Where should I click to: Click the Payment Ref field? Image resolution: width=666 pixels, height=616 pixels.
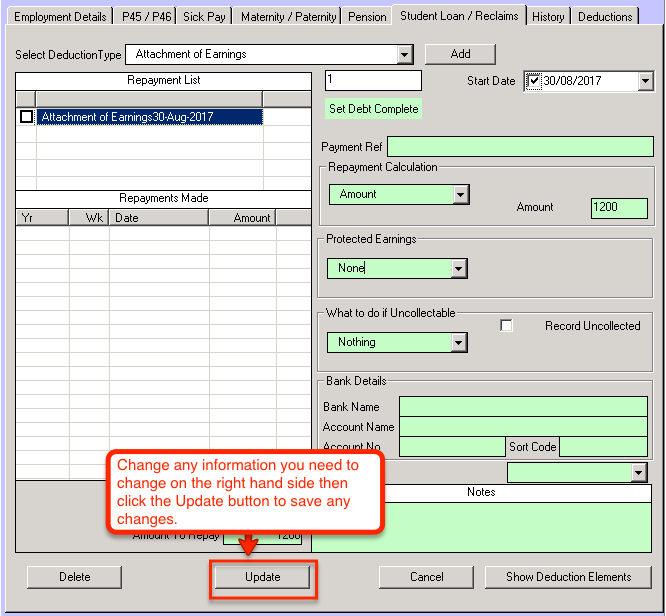517,147
